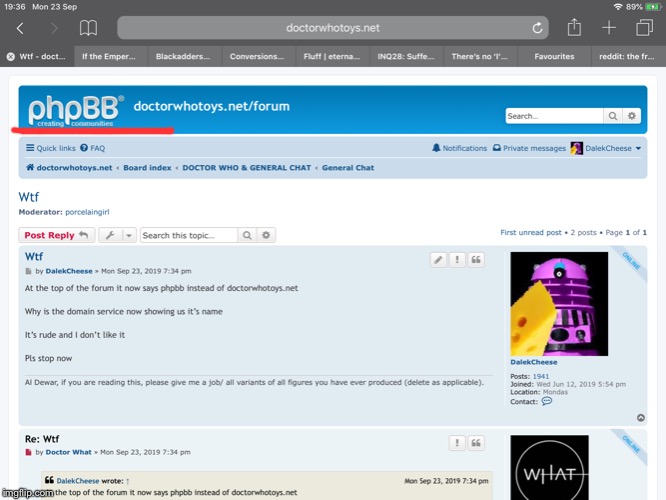
Task: Open moderator porcelaingirl profile
Action: [87, 212]
